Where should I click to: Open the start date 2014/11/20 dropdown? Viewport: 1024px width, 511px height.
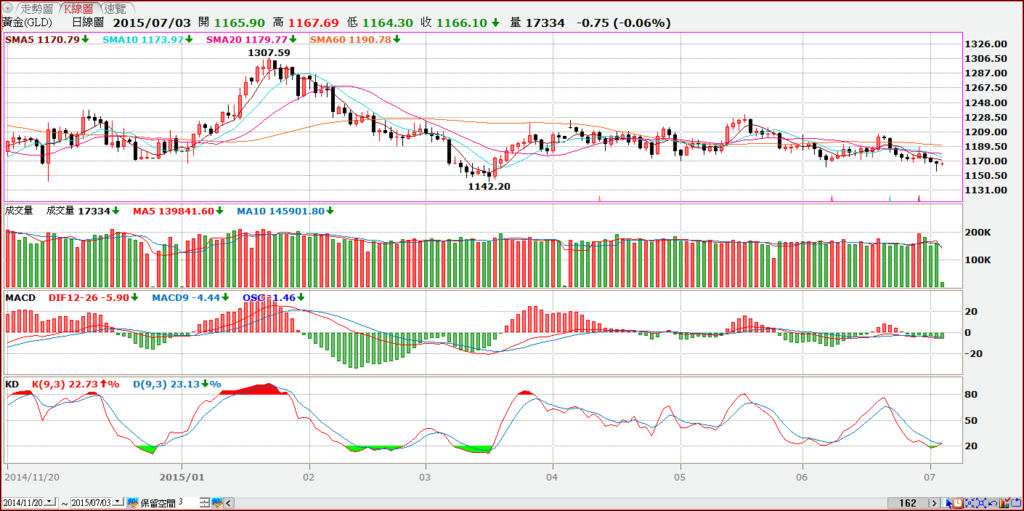point(50,503)
